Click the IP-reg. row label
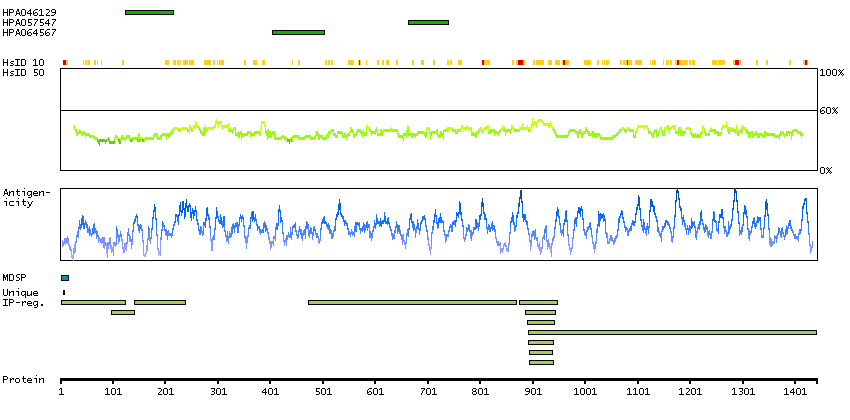850x420 pixels. tap(22, 302)
